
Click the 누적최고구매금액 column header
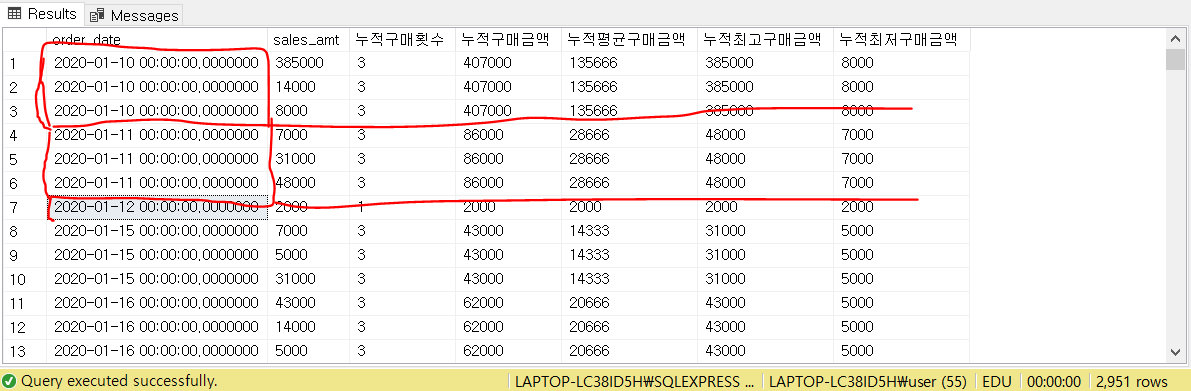click(765, 39)
